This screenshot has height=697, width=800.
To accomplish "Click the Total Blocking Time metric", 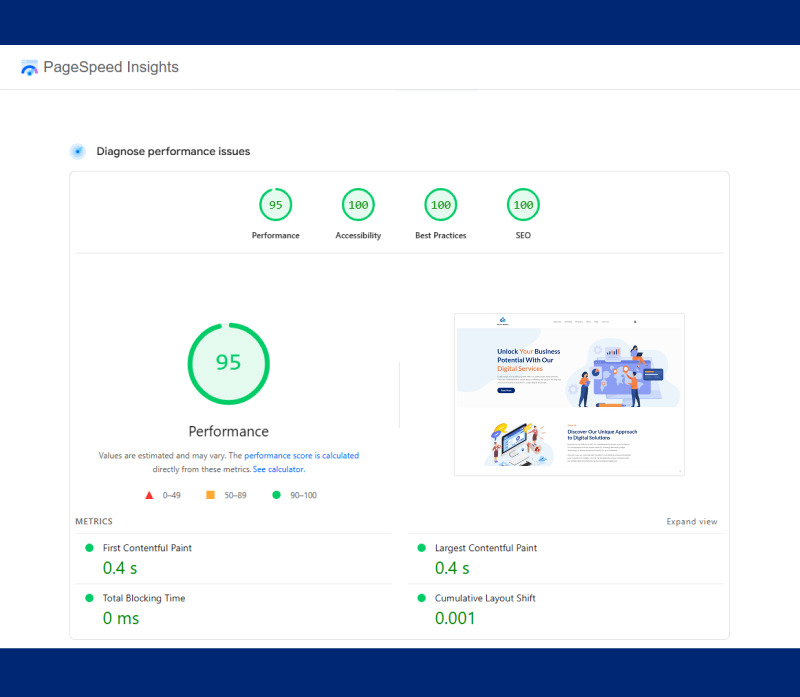I will tap(144, 598).
